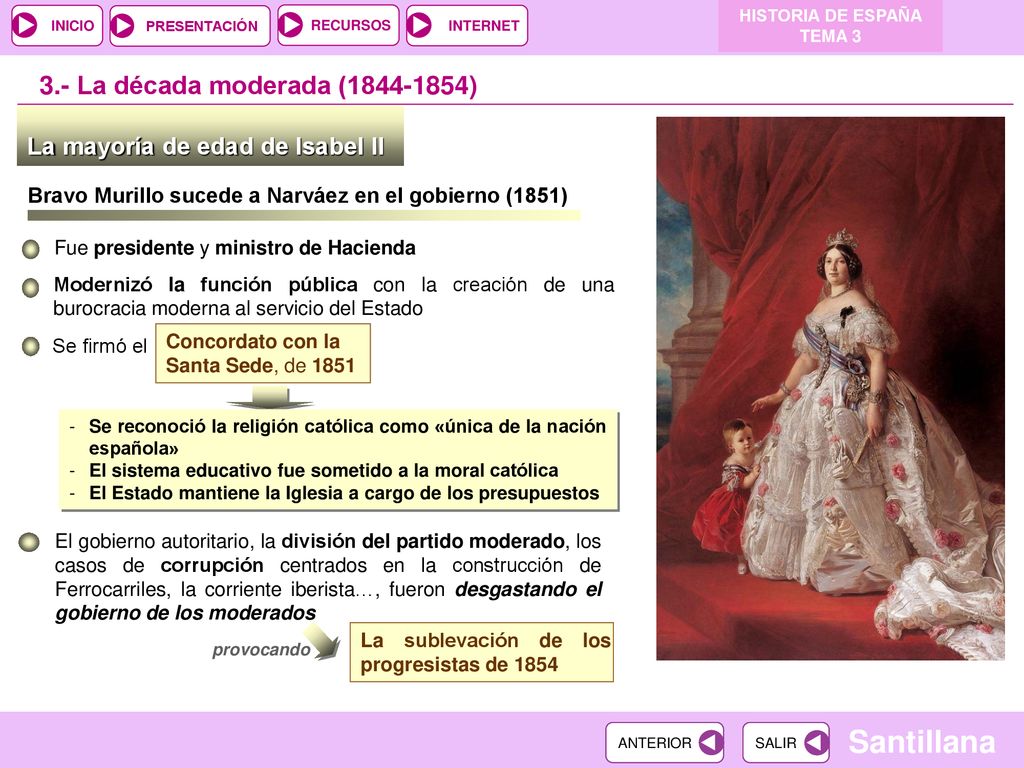
Task: Open the RECURSOS menu label
Action: coord(351,25)
